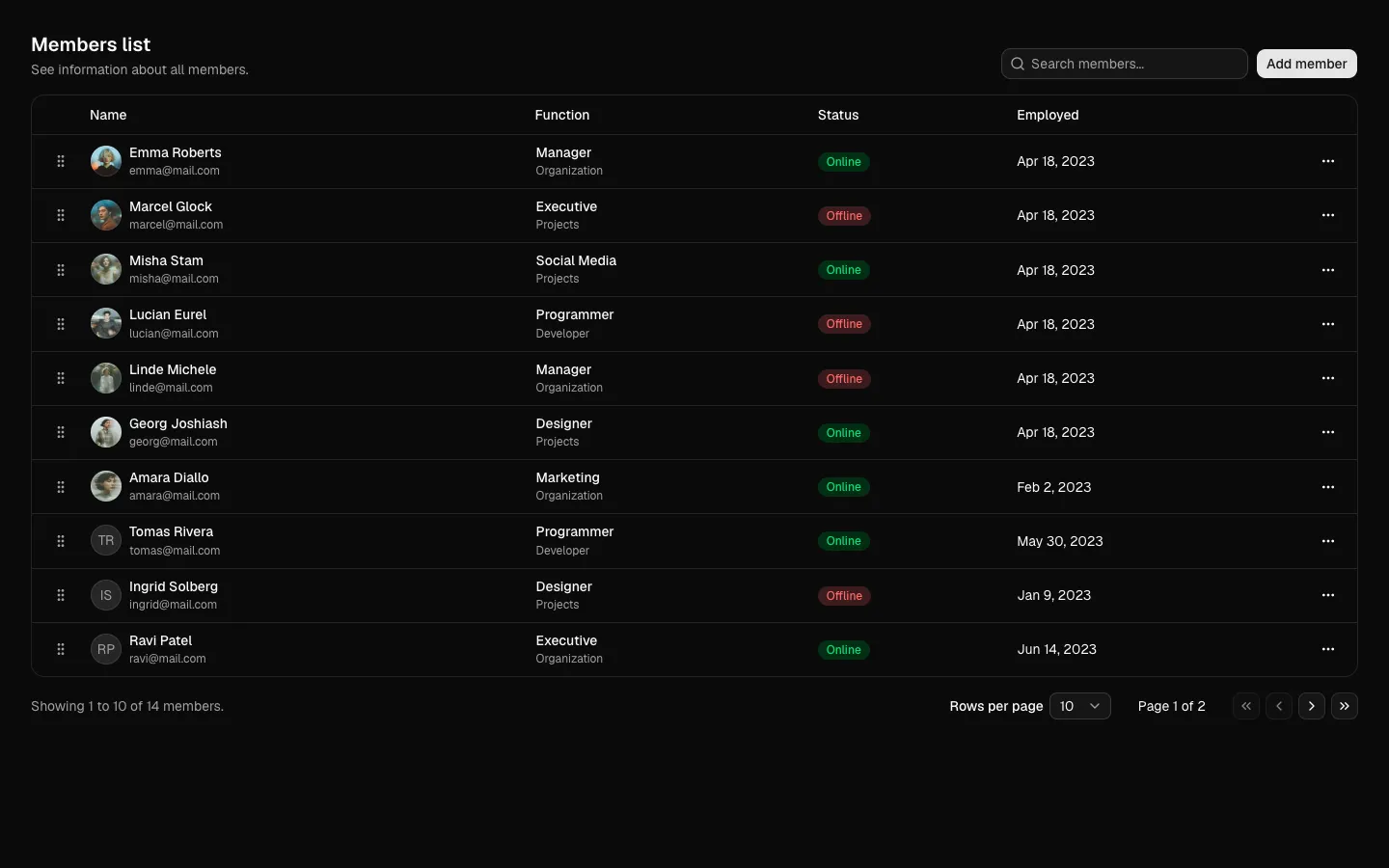The width and height of the screenshot is (1389, 868).
Task: Jump to last page double arrow
Action: click(x=1345, y=706)
